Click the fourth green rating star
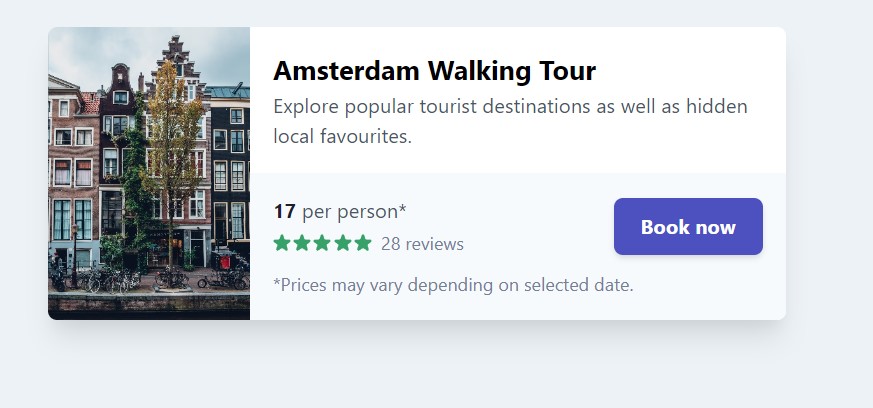Viewport: 873px width, 408px height. coord(342,243)
